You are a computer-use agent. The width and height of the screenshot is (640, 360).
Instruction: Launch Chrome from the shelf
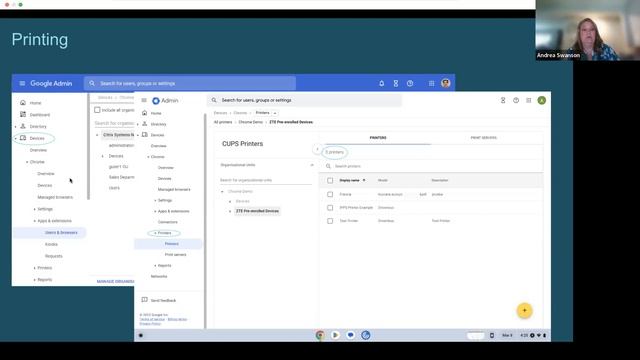click(x=320, y=335)
